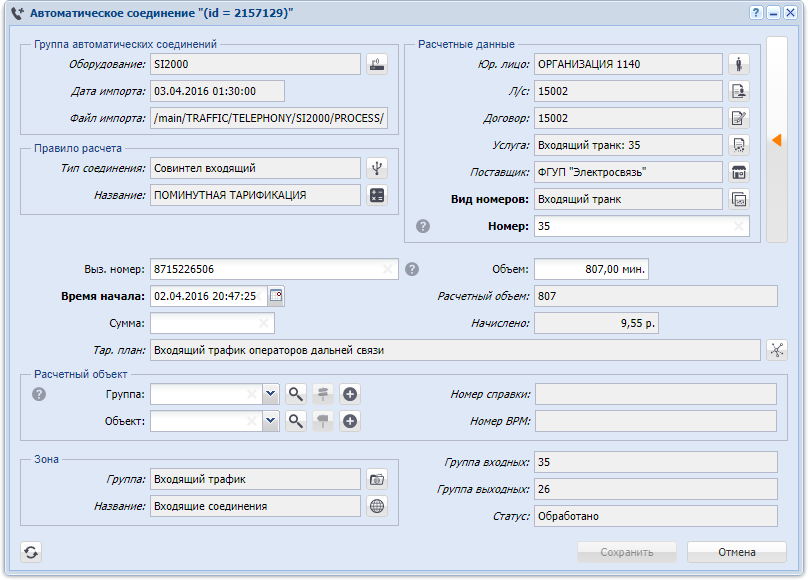The width and height of the screenshot is (808, 580).
Task: Clear the Выз. номер field with X
Action: click(388, 269)
